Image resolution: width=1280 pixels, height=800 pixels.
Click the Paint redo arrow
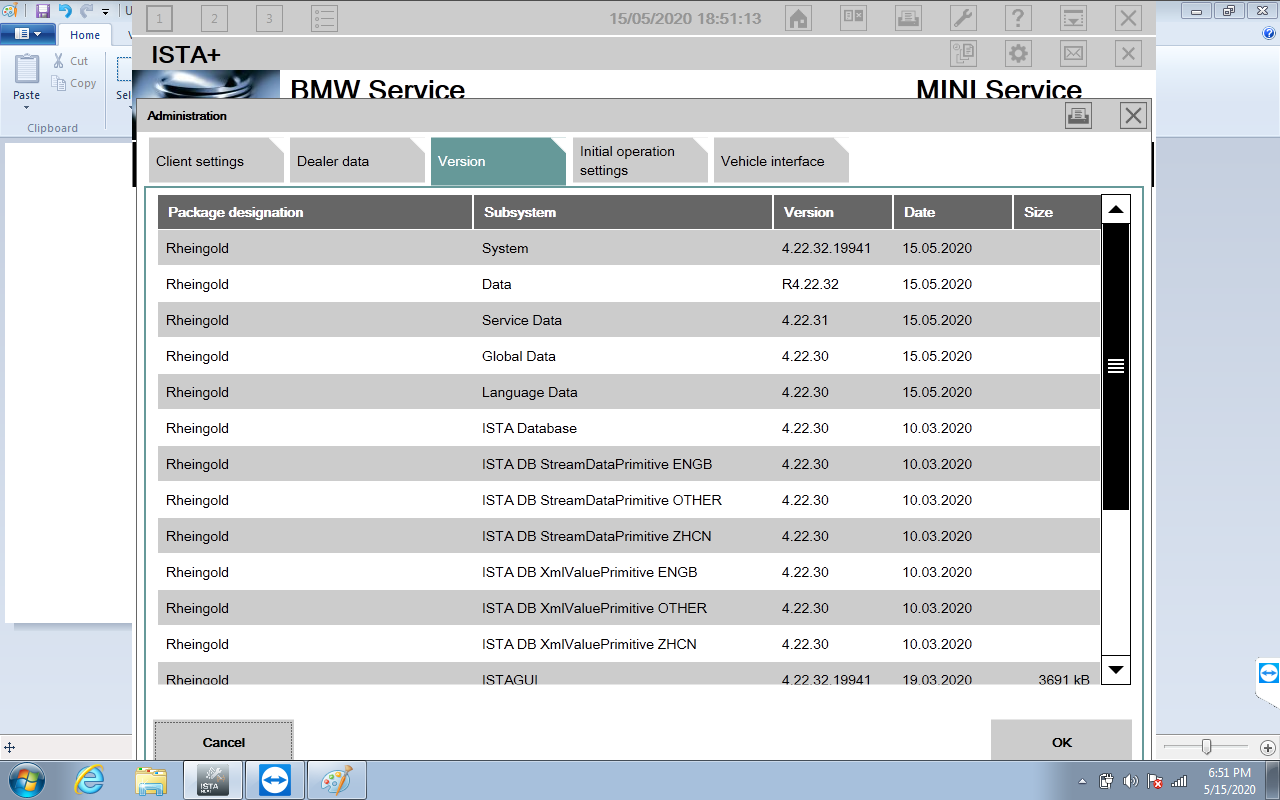coord(87,11)
